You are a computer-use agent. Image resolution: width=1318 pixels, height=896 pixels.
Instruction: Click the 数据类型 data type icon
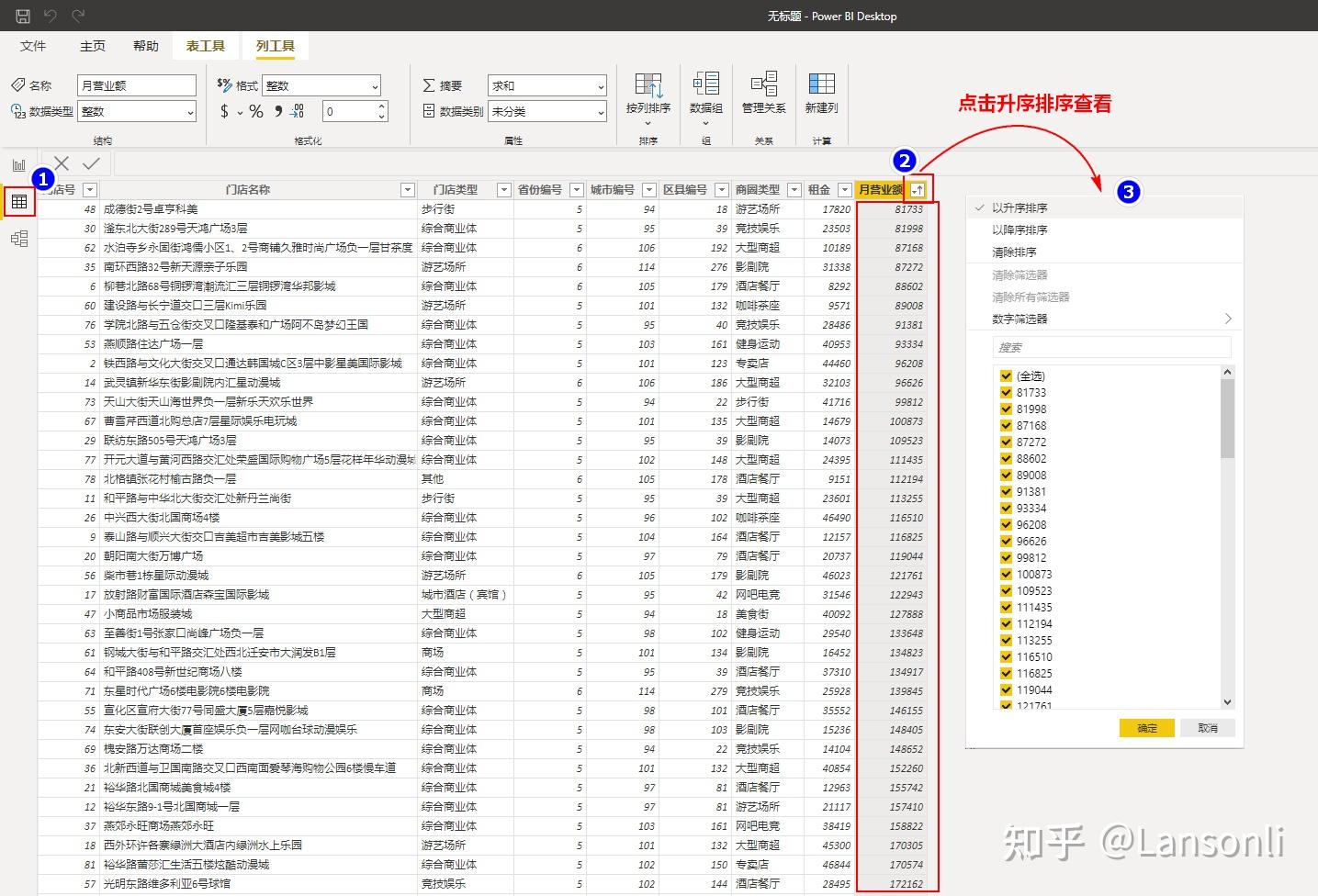(x=17, y=111)
